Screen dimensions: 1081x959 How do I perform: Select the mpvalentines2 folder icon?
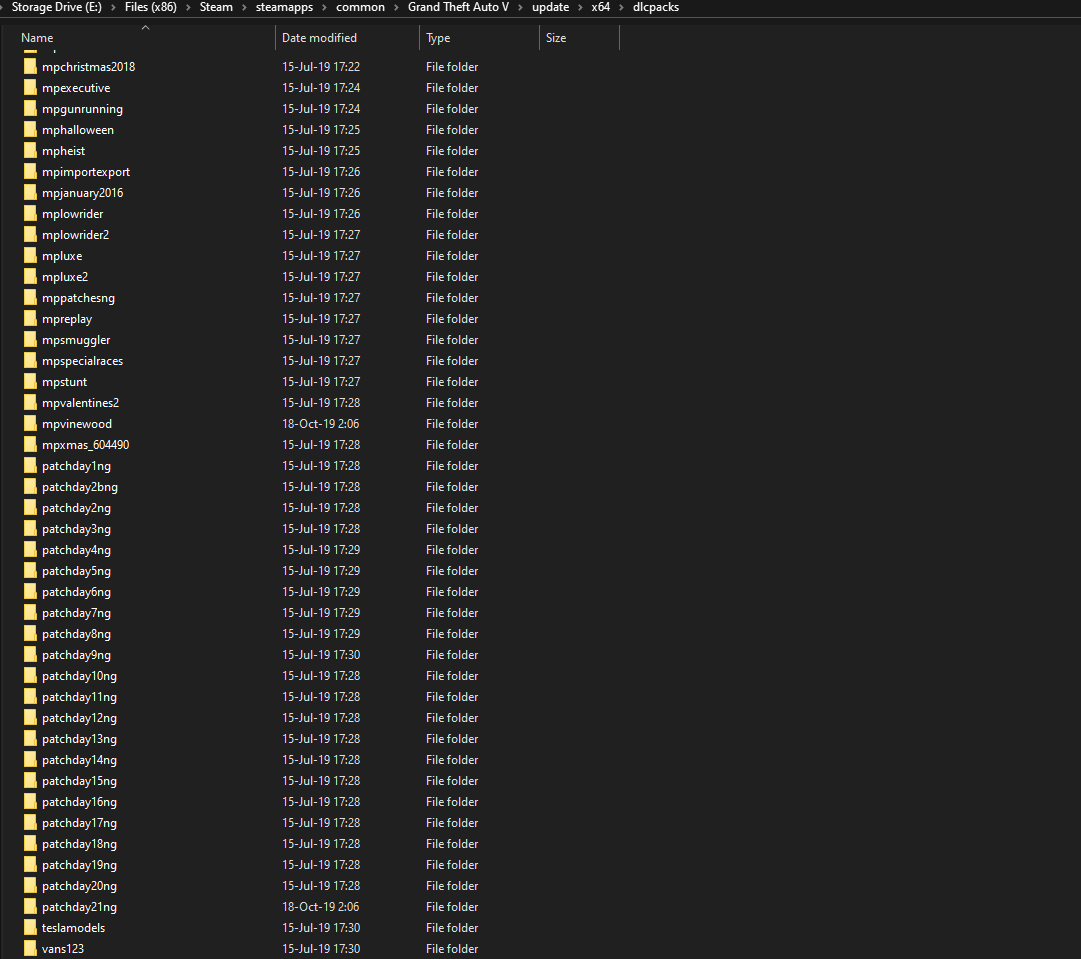pos(30,403)
